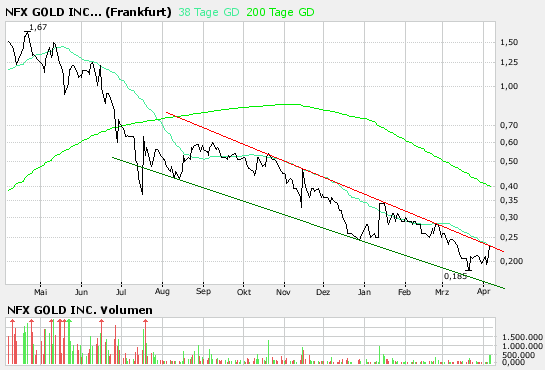Click the 1,67 high price annotation
The height and width of the screenshot is (370, 545).
click(x=38, y=27)
